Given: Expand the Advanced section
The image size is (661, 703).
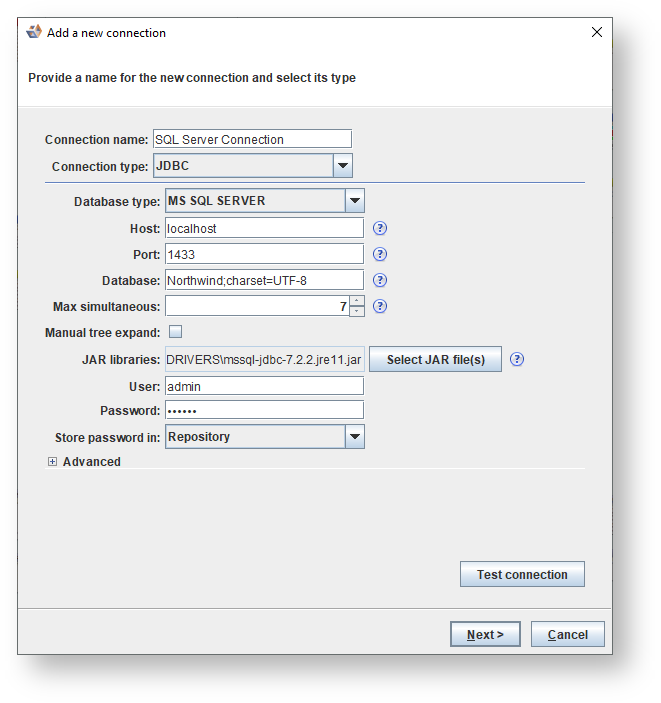Looking at the screenshot, I should coord(53,462).
